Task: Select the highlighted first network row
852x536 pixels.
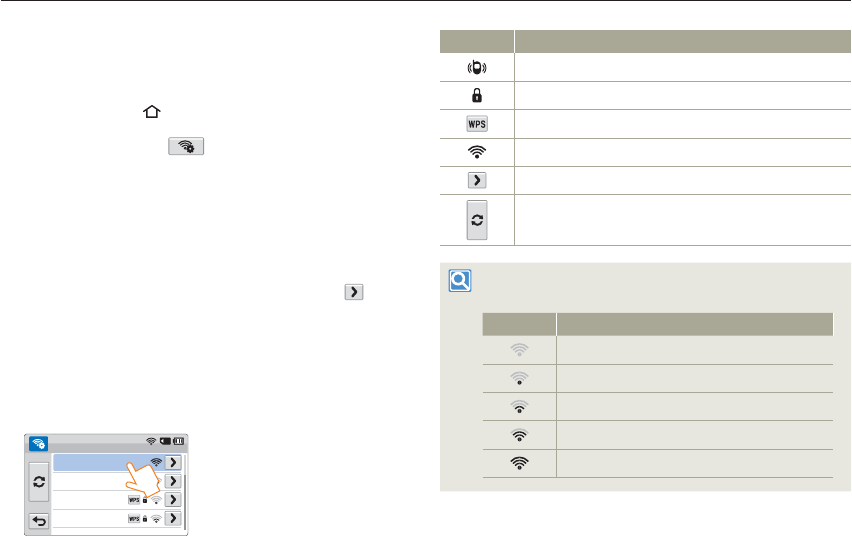Action: pyautogui.click(x=100, y=462)
